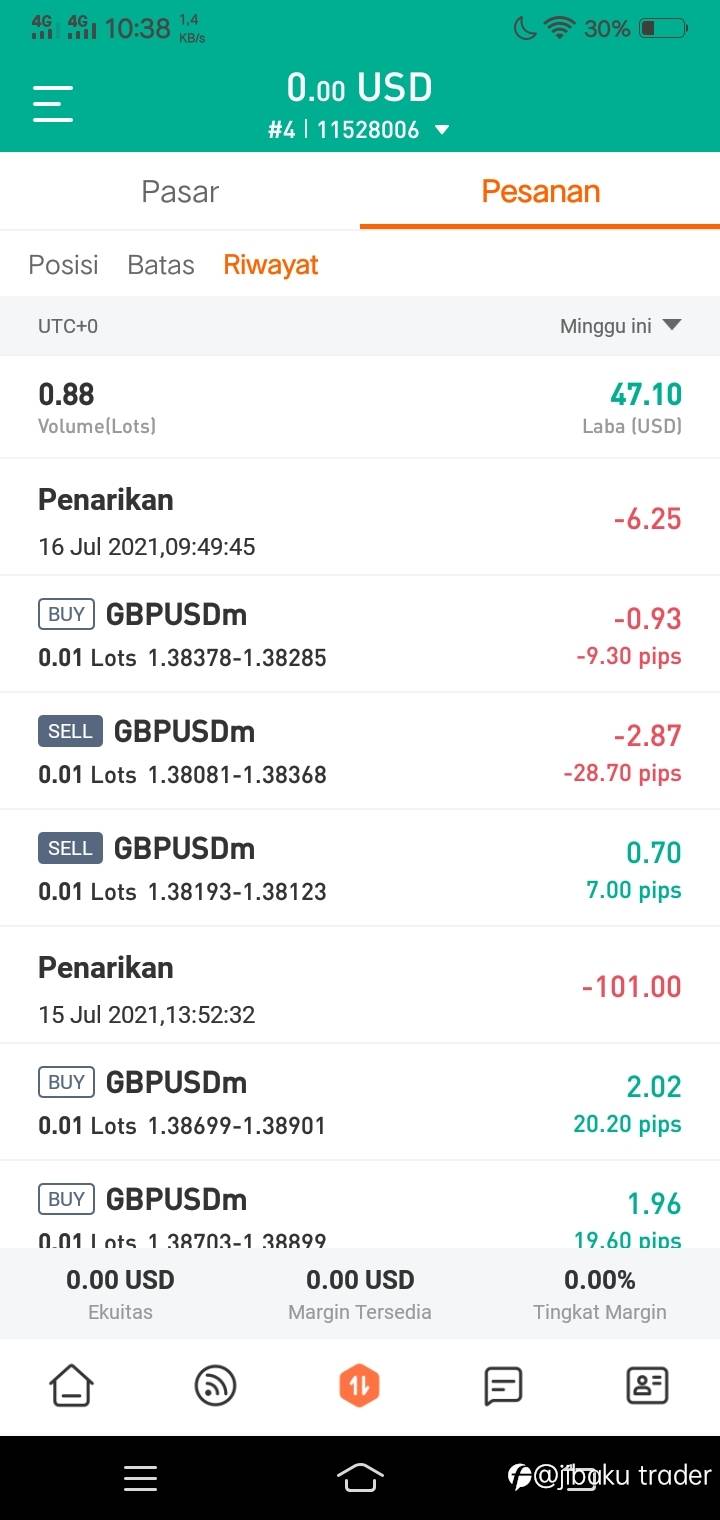Screen dimensions: 720x1520
Task: Open the 16 Jul 2021 Penarikan entry
Action: (360, 518)
